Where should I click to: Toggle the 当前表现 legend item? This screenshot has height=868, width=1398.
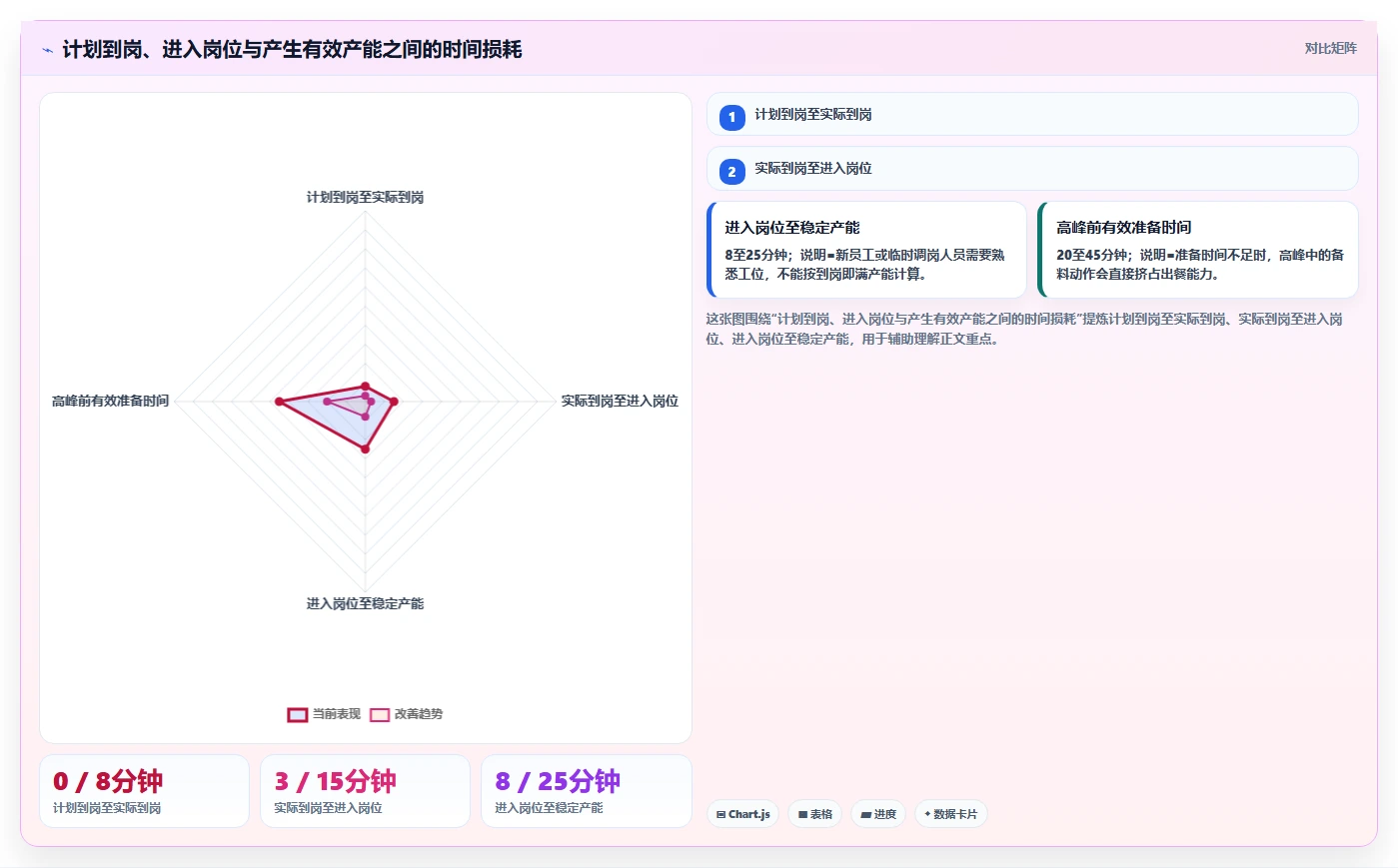coord(324,714)
